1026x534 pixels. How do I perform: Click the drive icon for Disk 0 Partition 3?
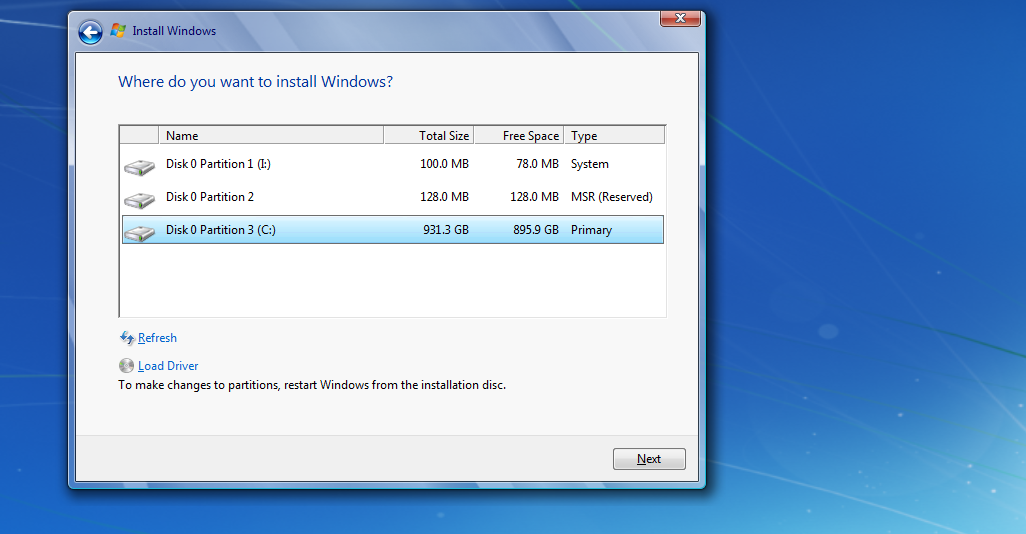[x=139, y=232]
